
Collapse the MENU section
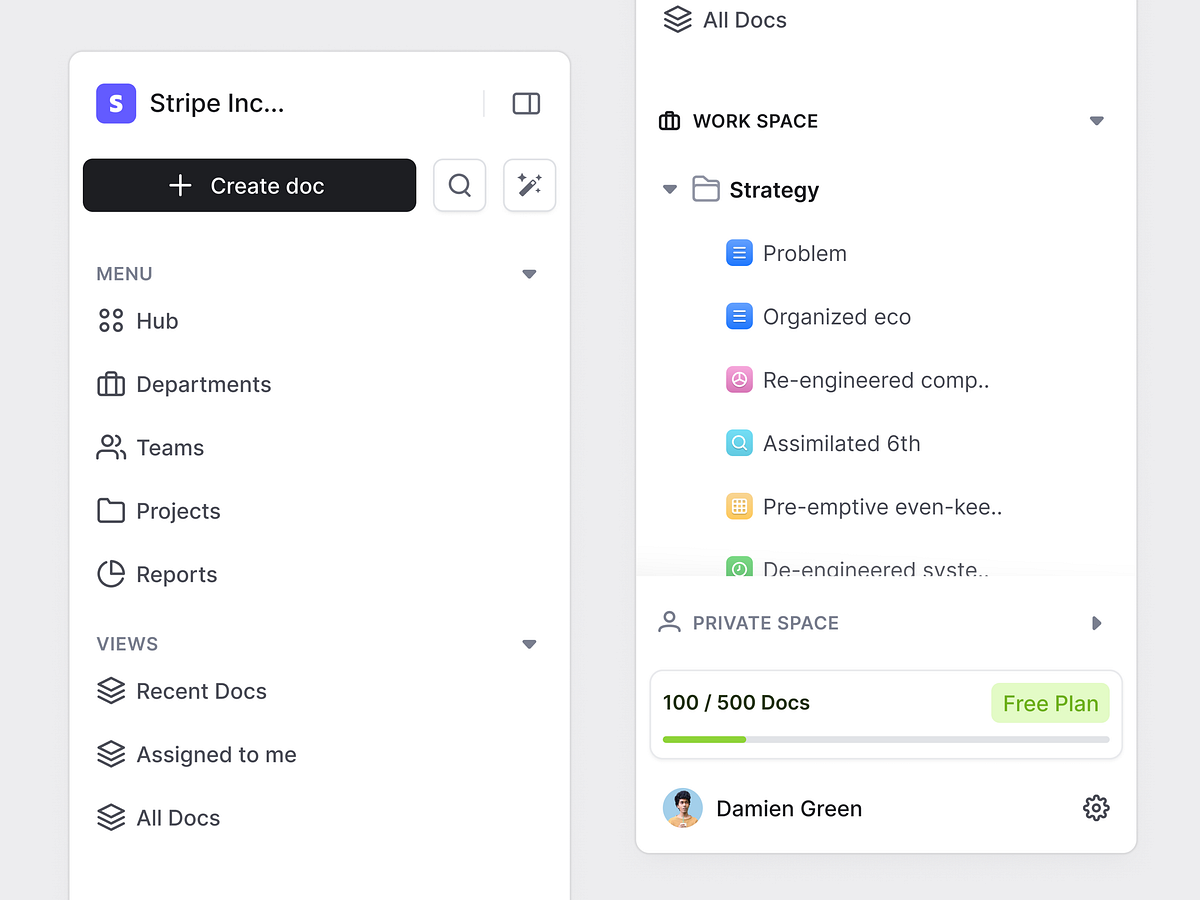[x=529, y=273]
